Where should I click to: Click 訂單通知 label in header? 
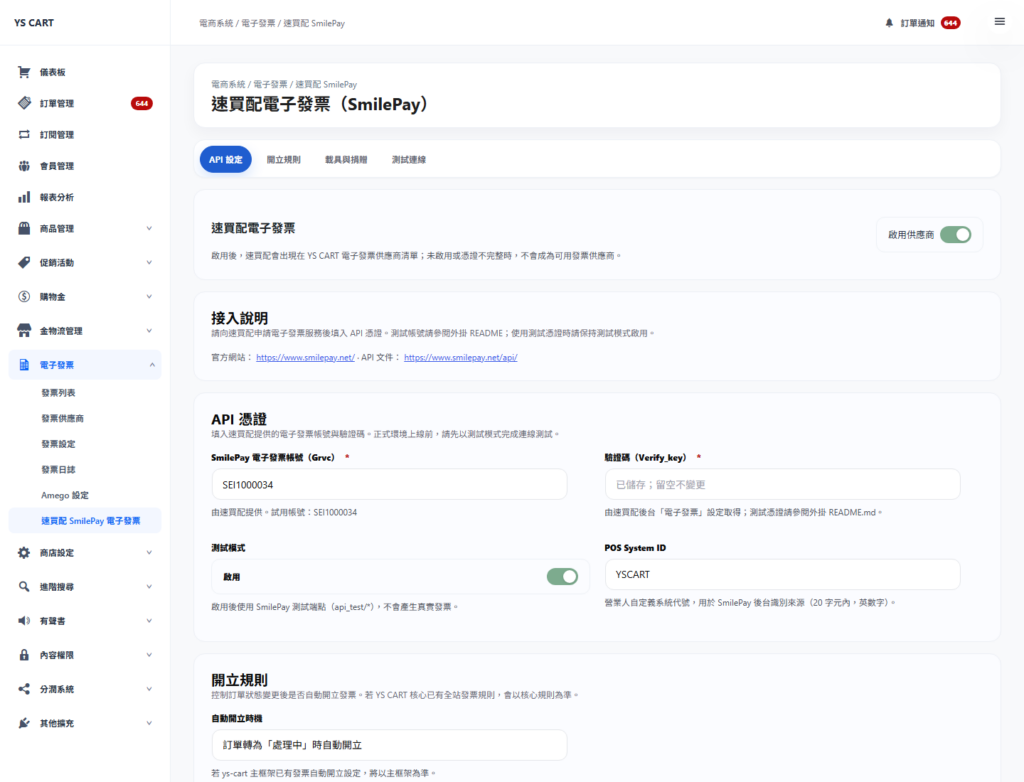(918, 23)
